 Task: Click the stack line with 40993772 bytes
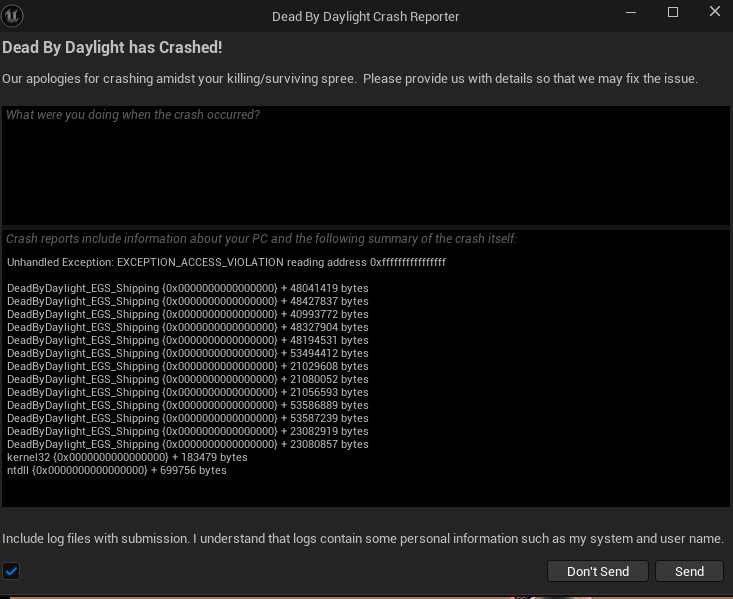click(x=188, y=314)
